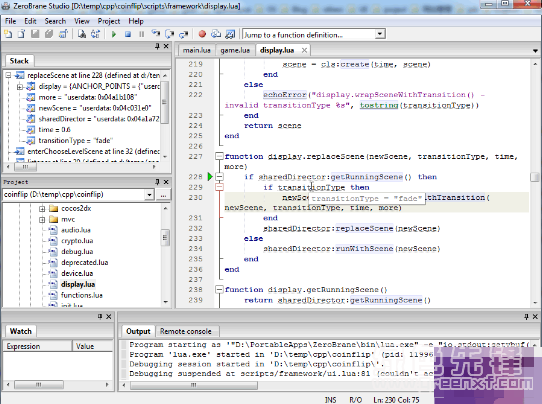The image size is (542, 404).
Task: Open device.lua in project tree
Action: (x=77, y=273)
